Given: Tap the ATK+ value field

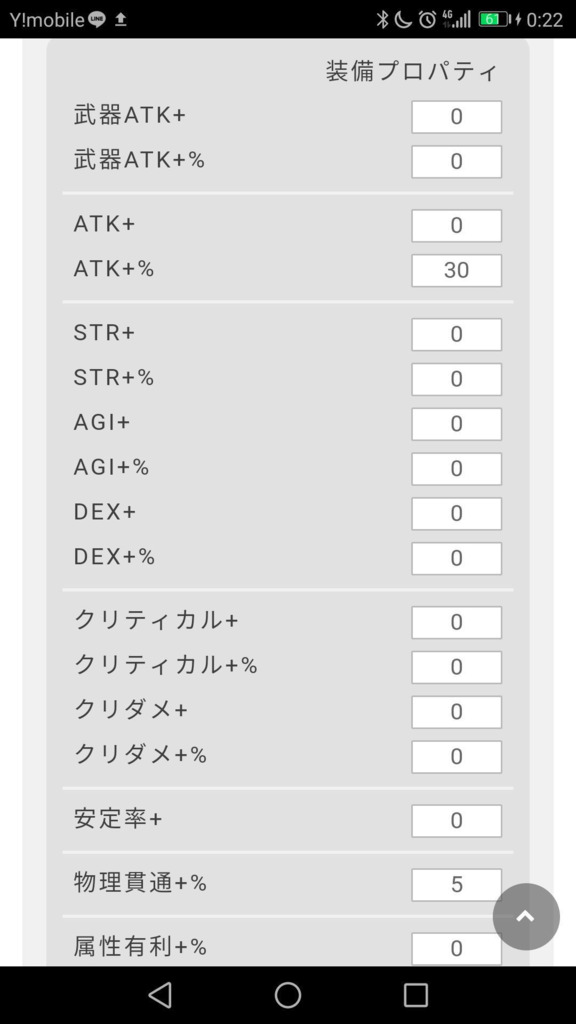Looking at the screenshot, I should click(x=456, y=226).
